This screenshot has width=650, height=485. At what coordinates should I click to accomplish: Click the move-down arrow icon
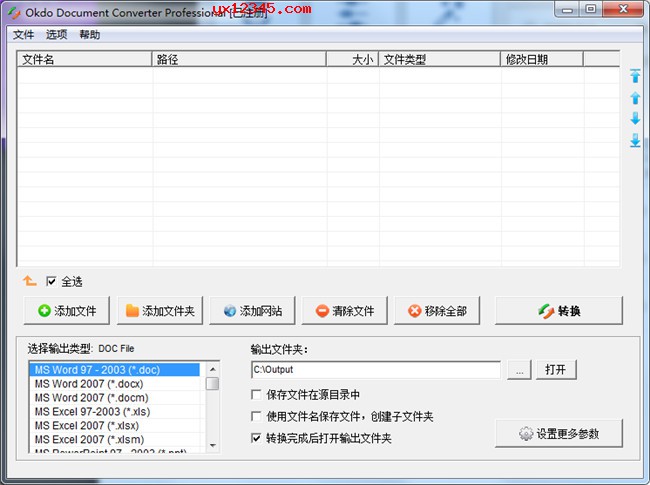click(634, 119)
